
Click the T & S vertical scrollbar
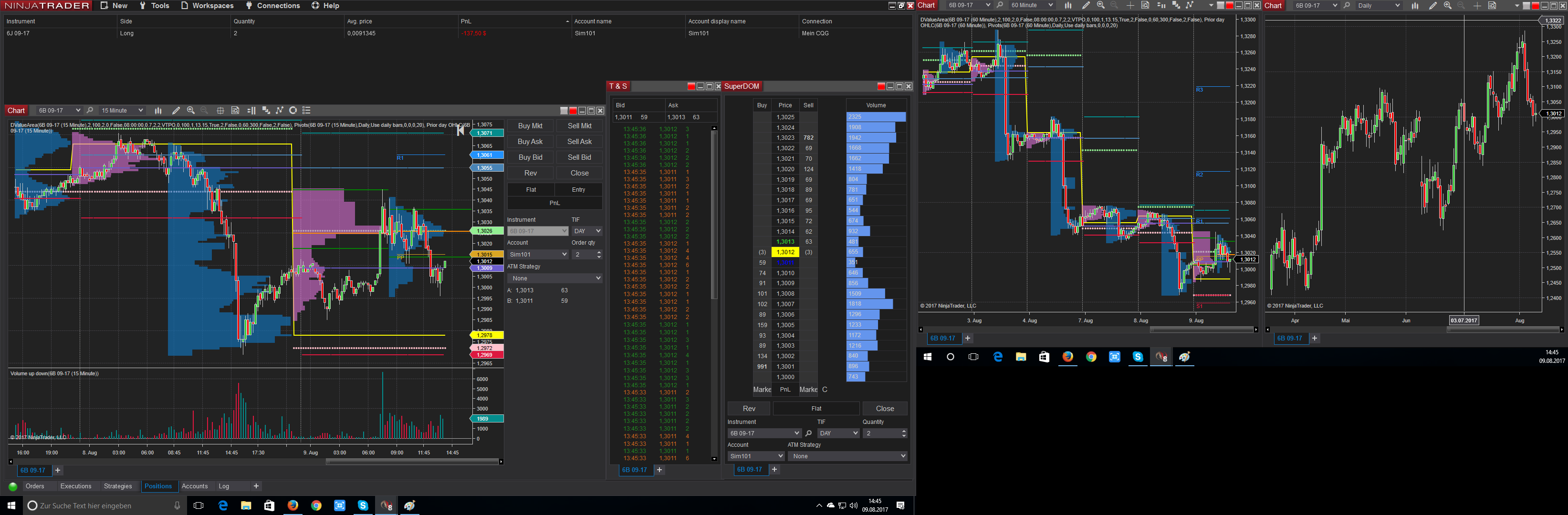click(x=714, y=293)
